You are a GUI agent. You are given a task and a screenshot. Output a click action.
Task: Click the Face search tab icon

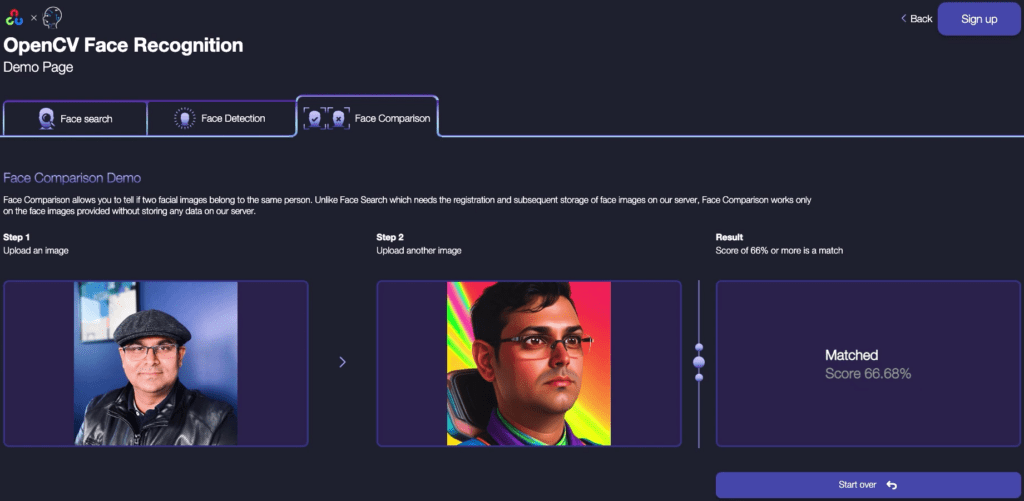pyautogui.click(x=46, y=119)
